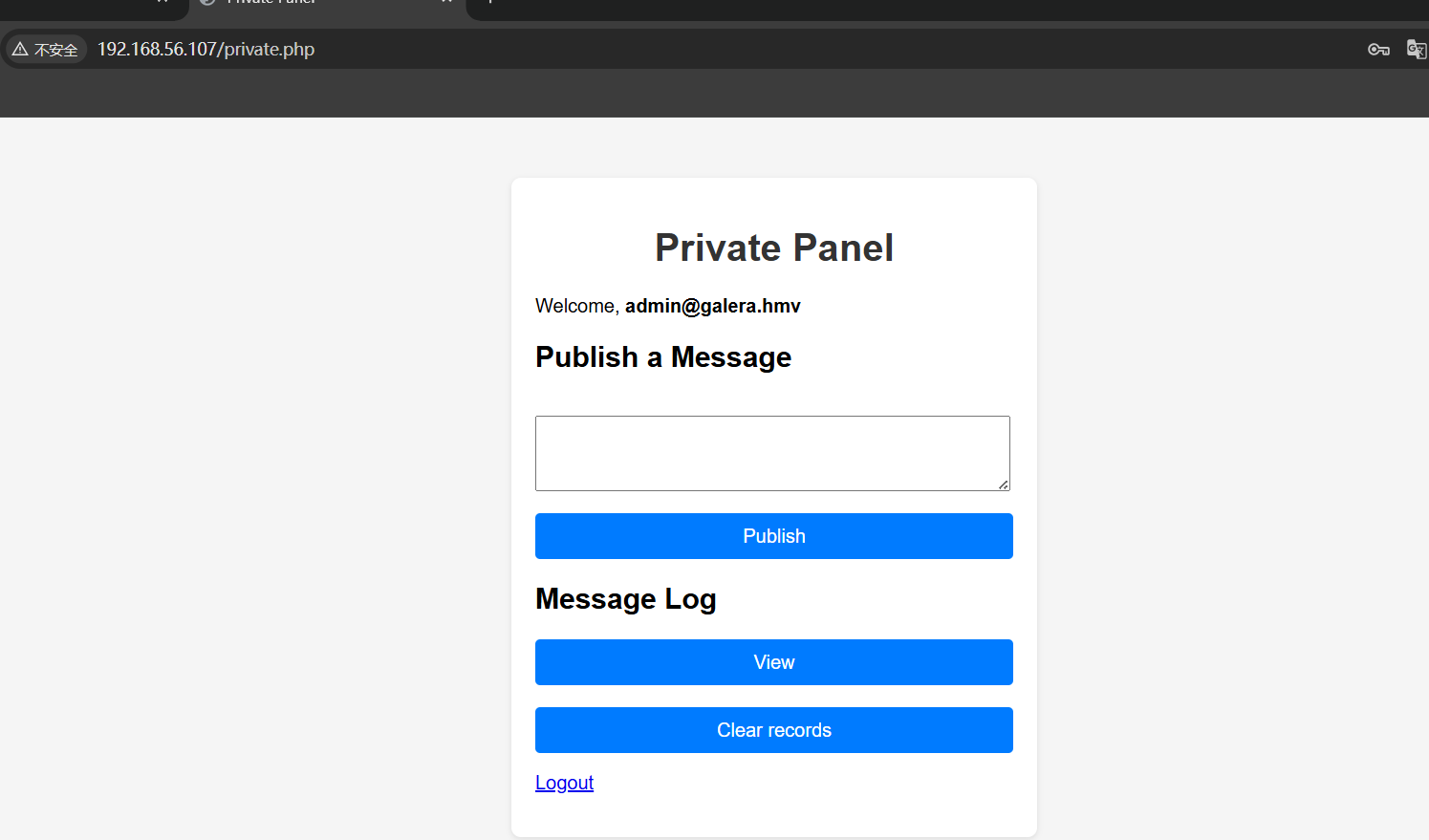Follow the Logout link
The image size is (1429, 840).
click(564, 783)
